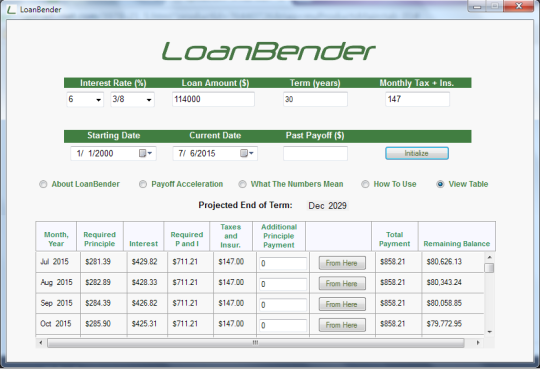Click additional principle payment field for Oct 2015
The width and height of the screenshot is (540, 369).
click(283, 326)
